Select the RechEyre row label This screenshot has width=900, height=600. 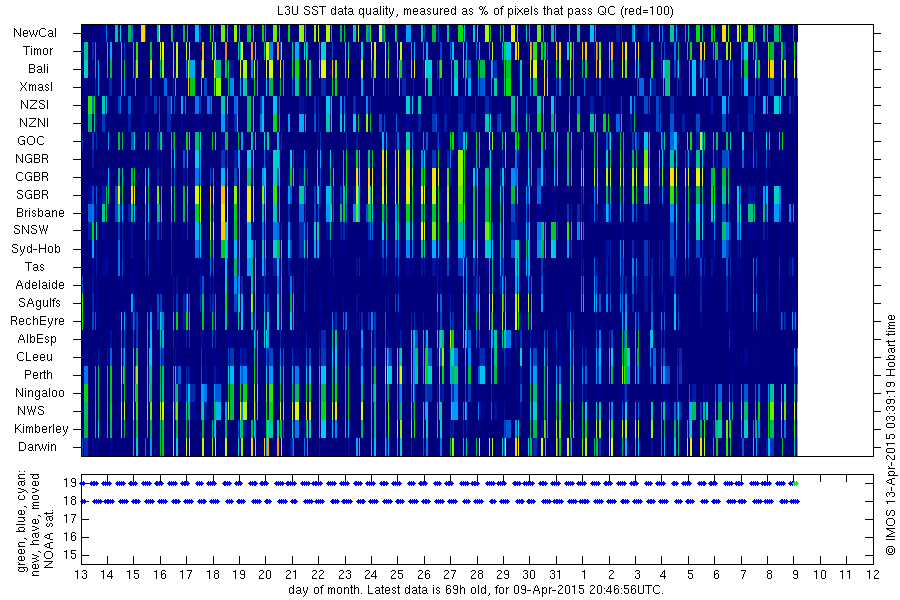pos(37,321)
